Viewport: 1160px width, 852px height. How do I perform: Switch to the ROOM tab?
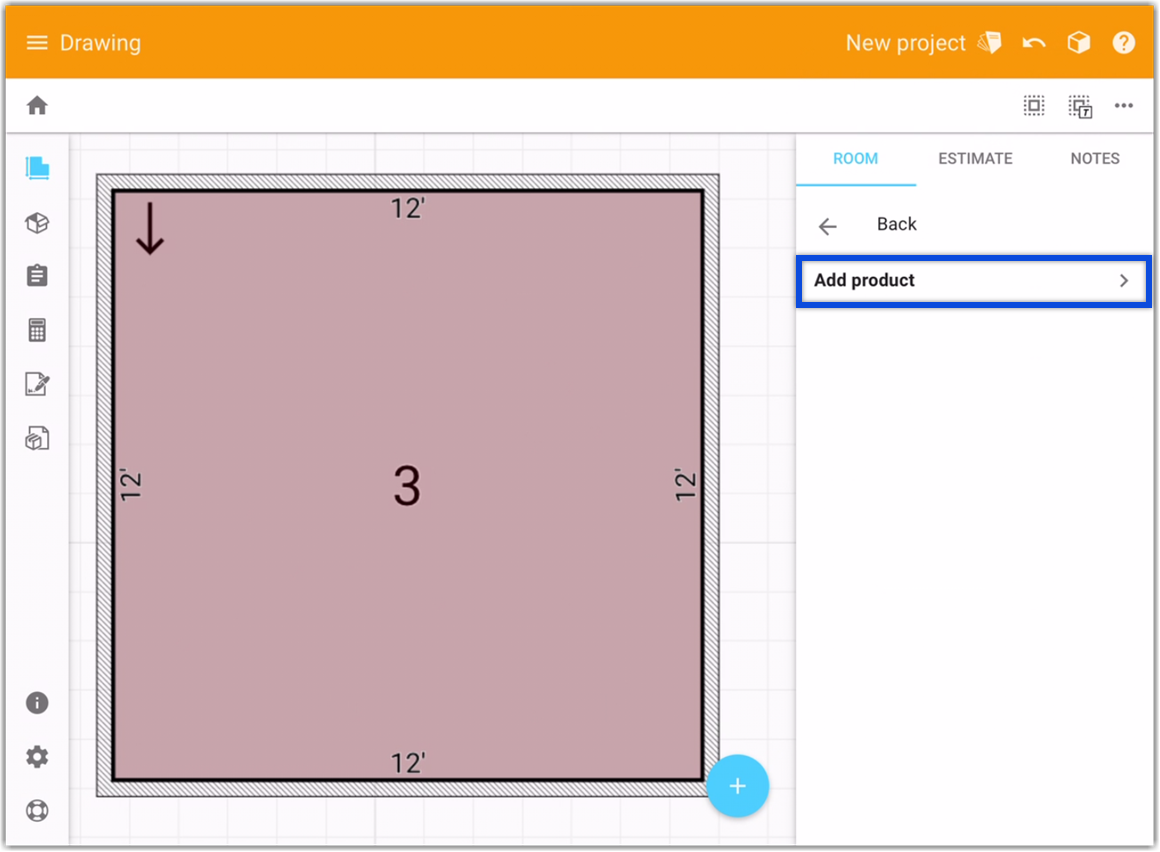[855, 158]
